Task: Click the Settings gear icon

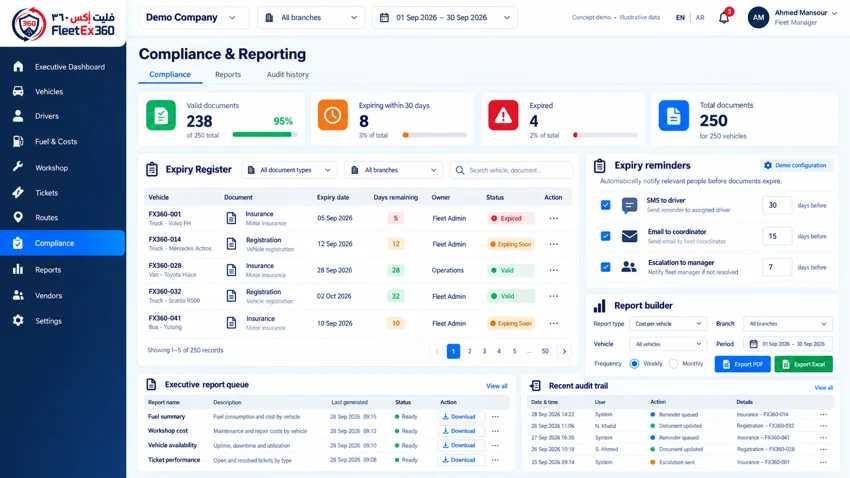Action: coord(18,321)
